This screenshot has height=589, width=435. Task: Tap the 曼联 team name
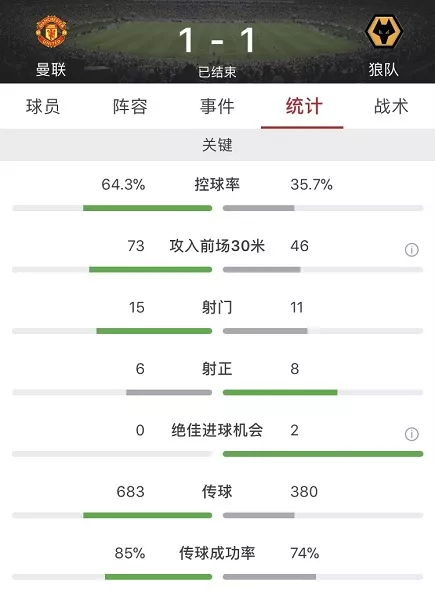(51, 70)
